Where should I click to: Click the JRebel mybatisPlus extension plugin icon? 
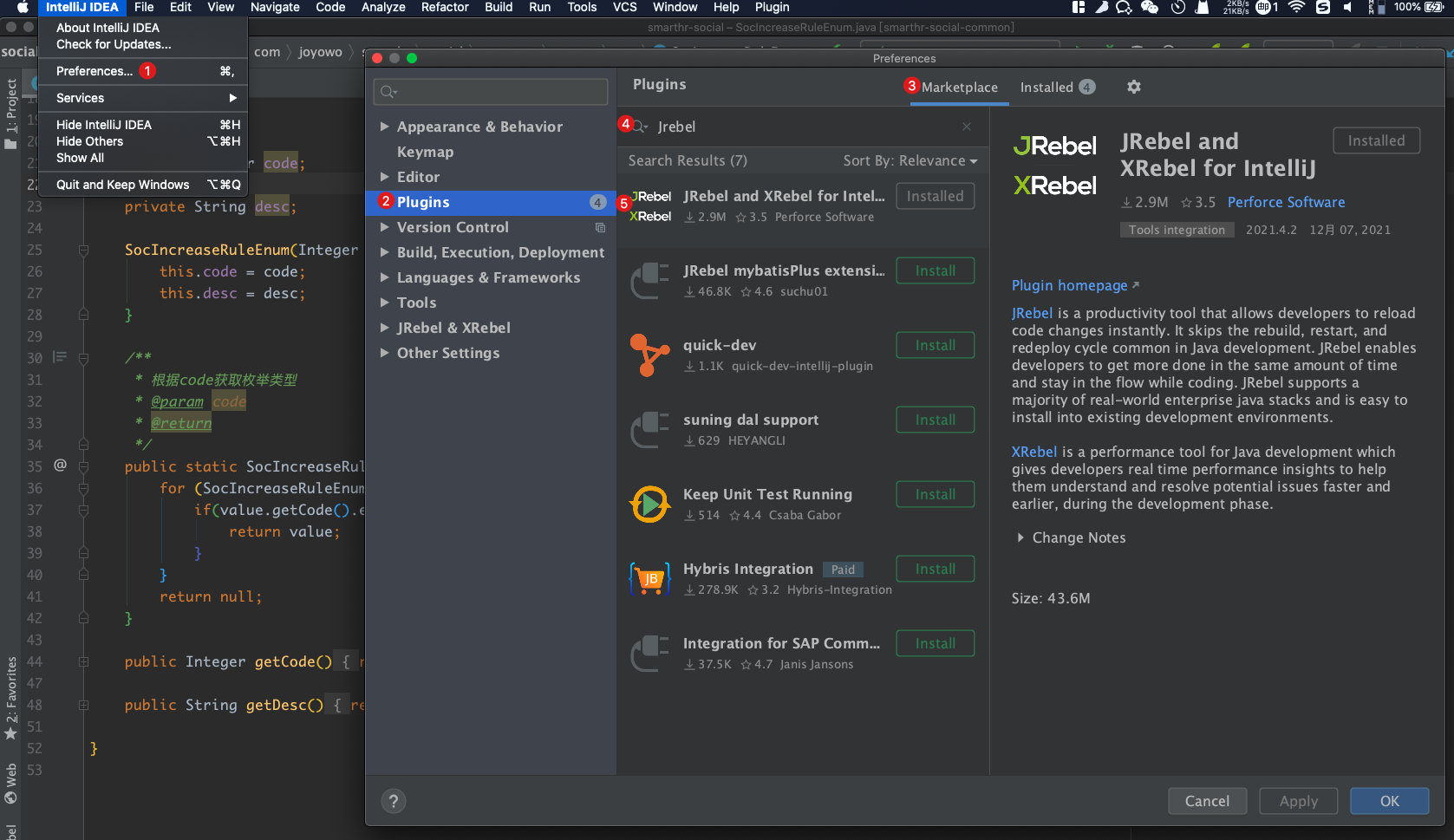pyautogui.click(x=650, y=281)
